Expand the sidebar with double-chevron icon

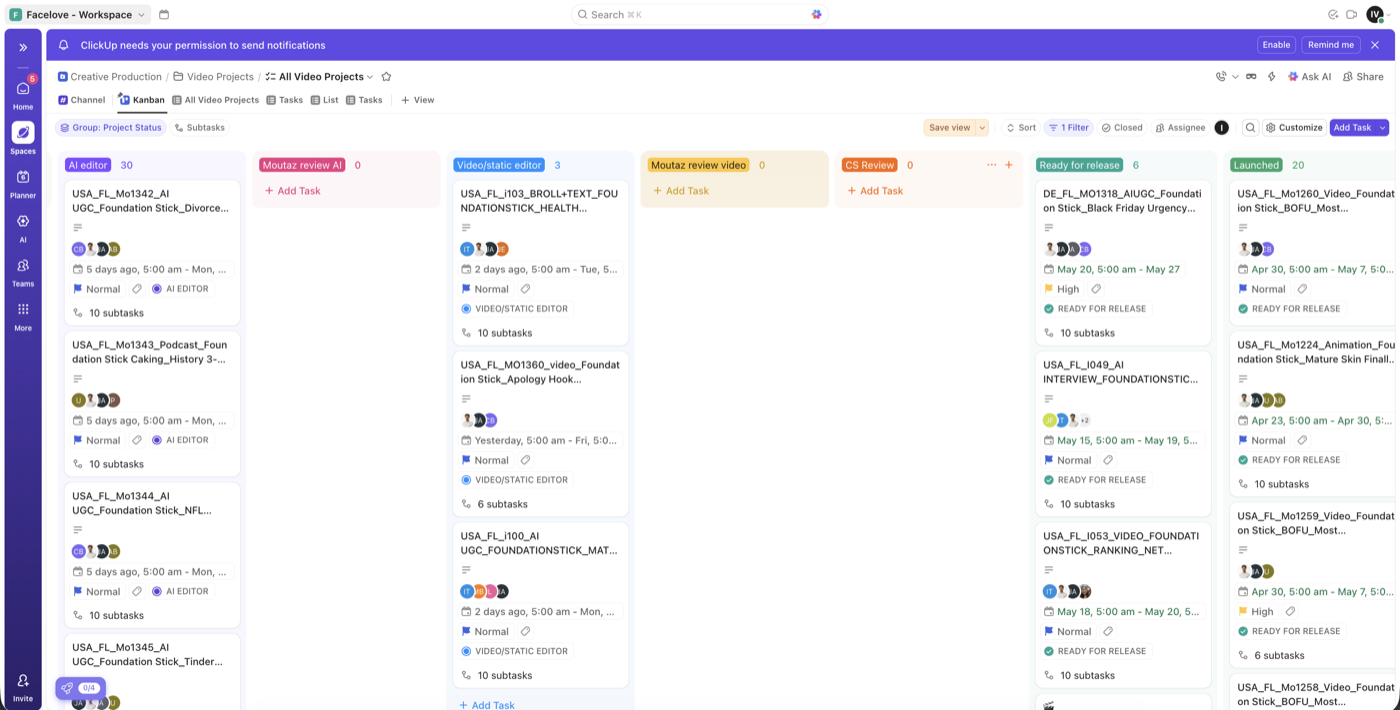click(x=23, y=47)
